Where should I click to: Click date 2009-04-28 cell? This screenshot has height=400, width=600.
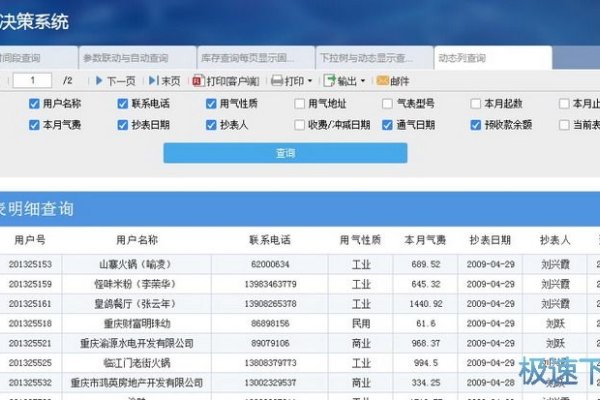tap(490, 383)
